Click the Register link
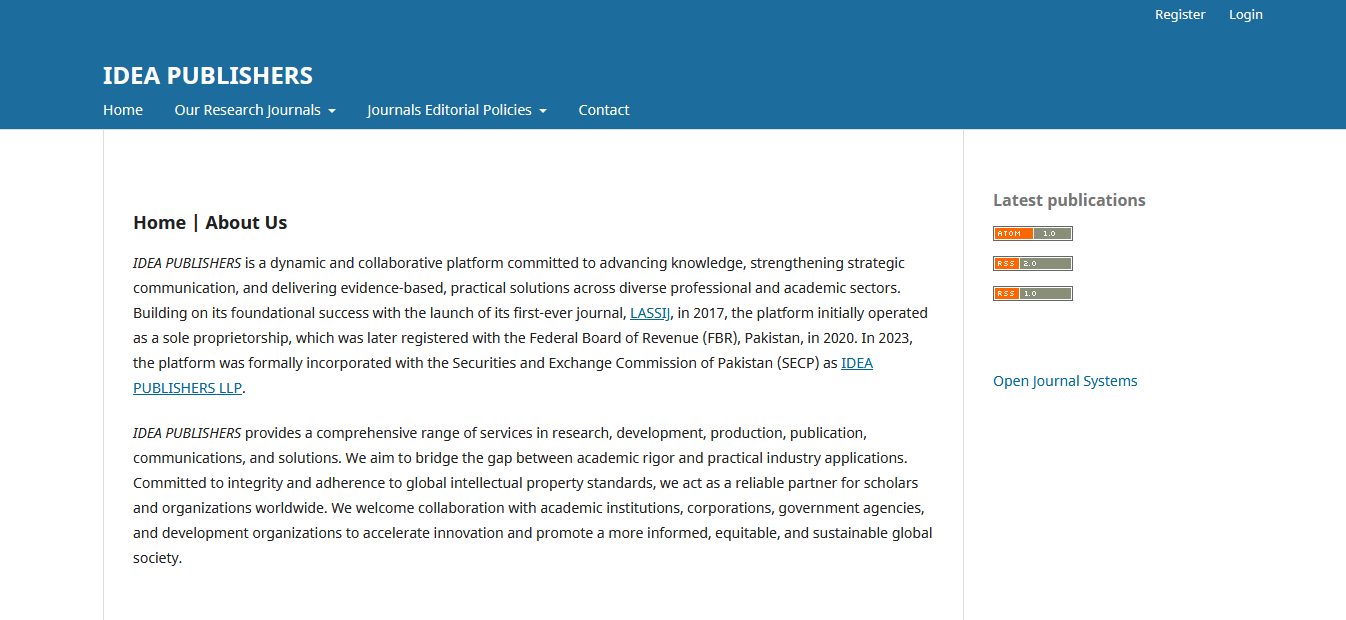 pyautogui.click(x=1180, y=15)
